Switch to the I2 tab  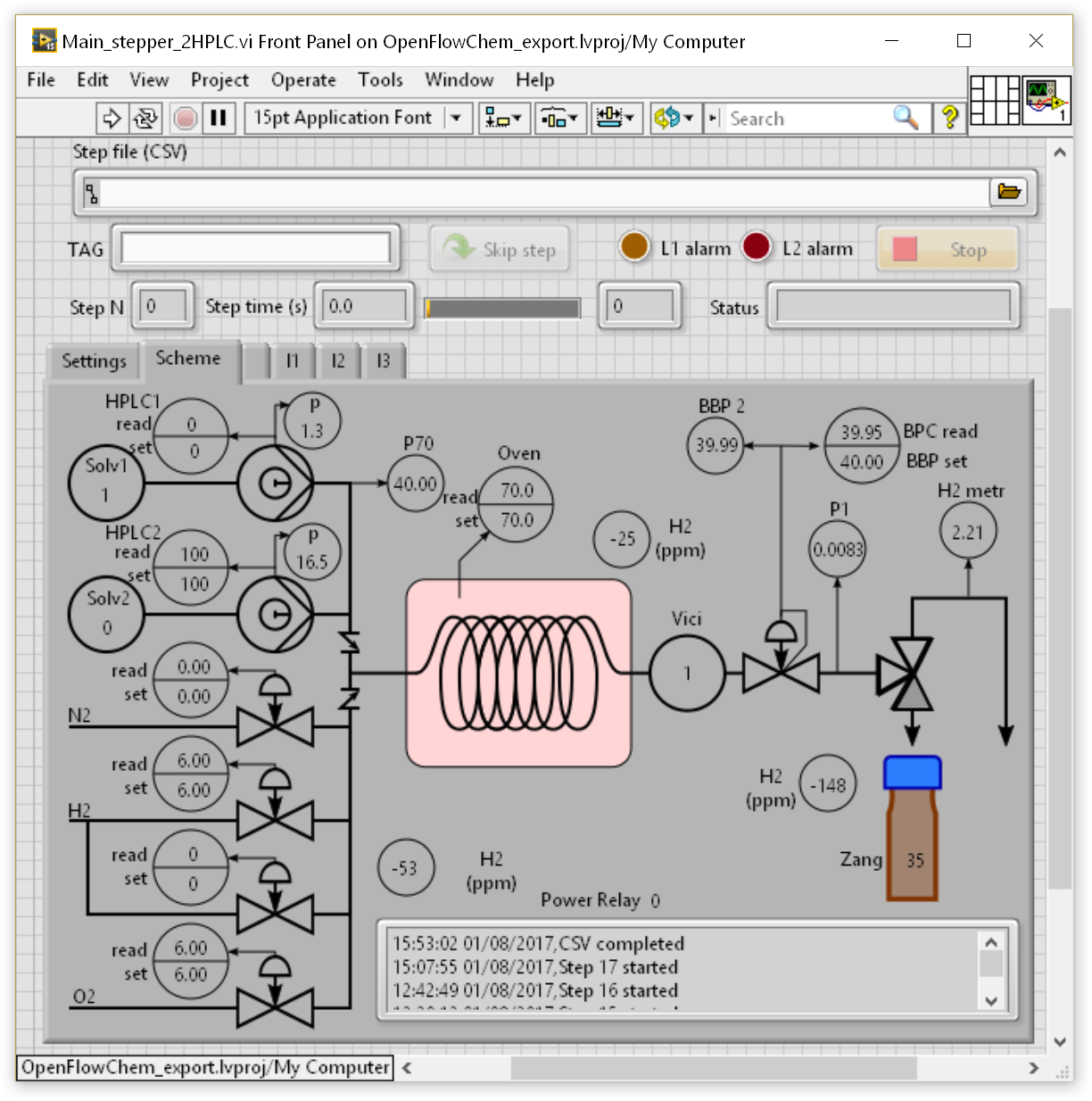pyautogui.click(x=337, y=360)
